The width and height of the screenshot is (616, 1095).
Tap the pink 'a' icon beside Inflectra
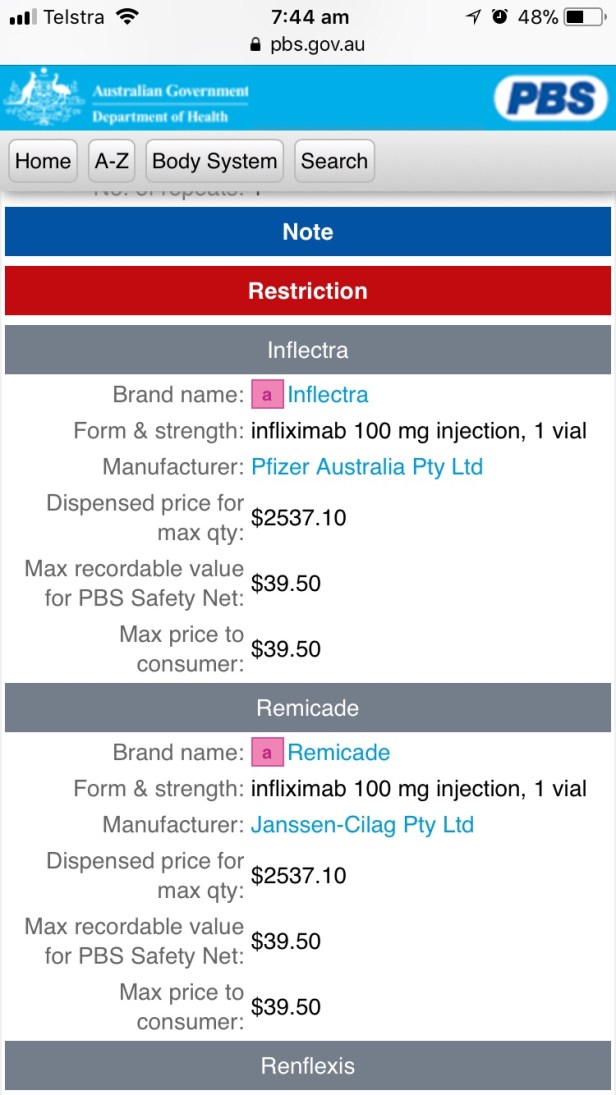point(267,394)
